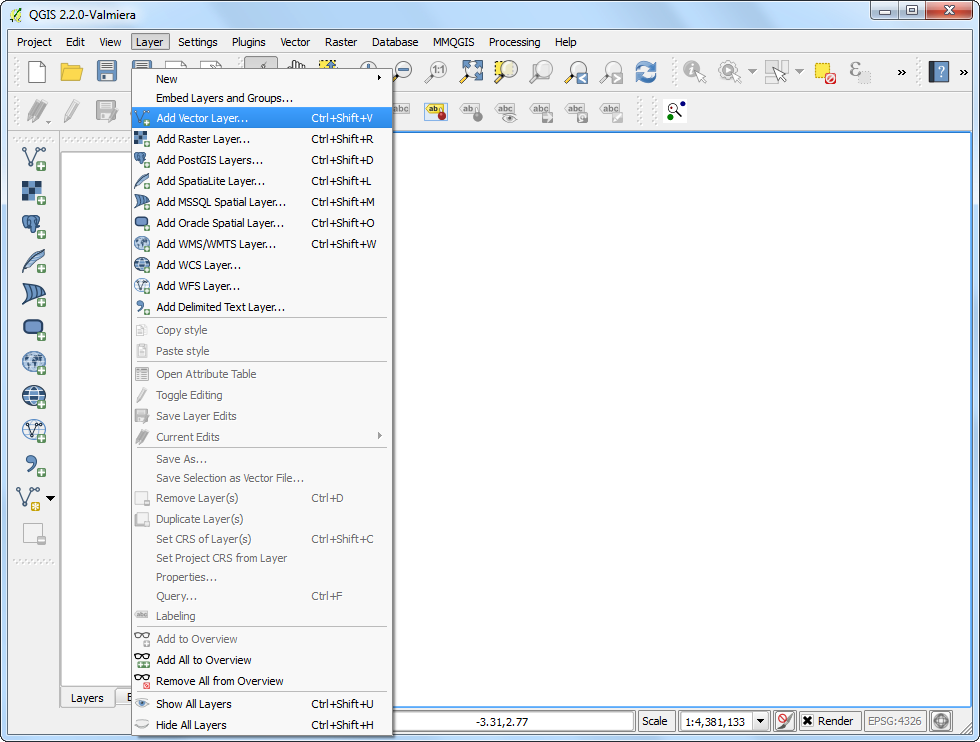Click Add WCS Layer sidebar icon

pyautogui.click(x=34, y=396)
